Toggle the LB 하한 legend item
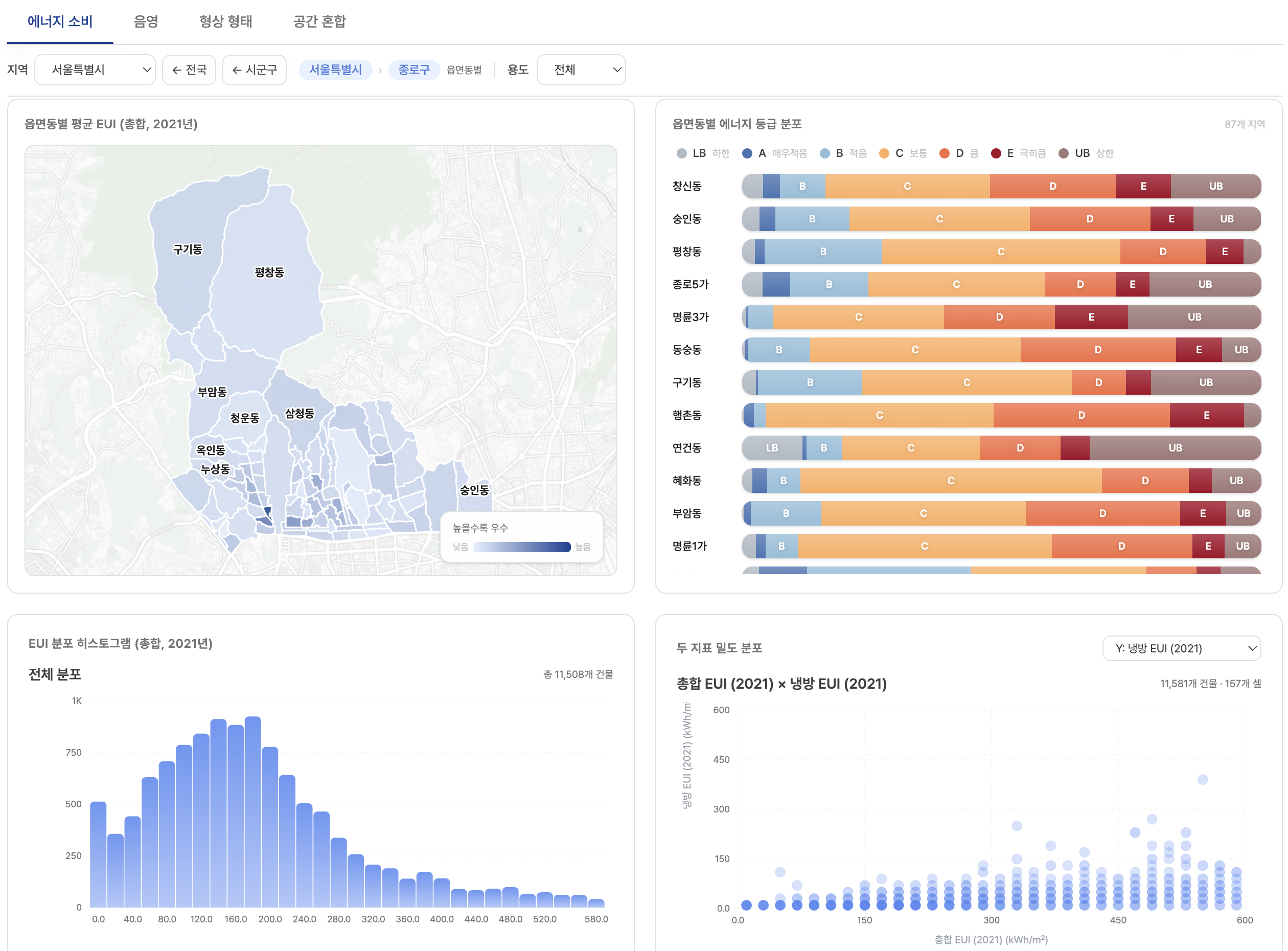 [x=703, y=153]
